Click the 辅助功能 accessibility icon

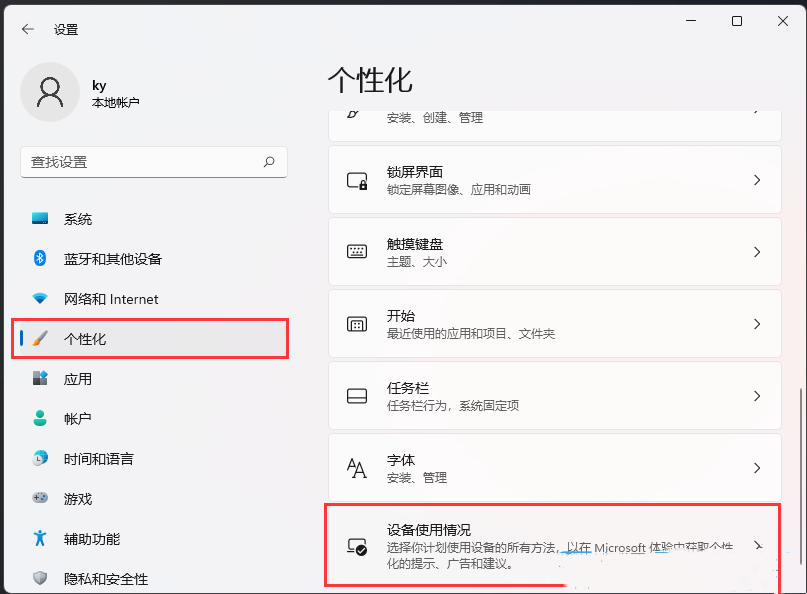[x=40, y=539]
